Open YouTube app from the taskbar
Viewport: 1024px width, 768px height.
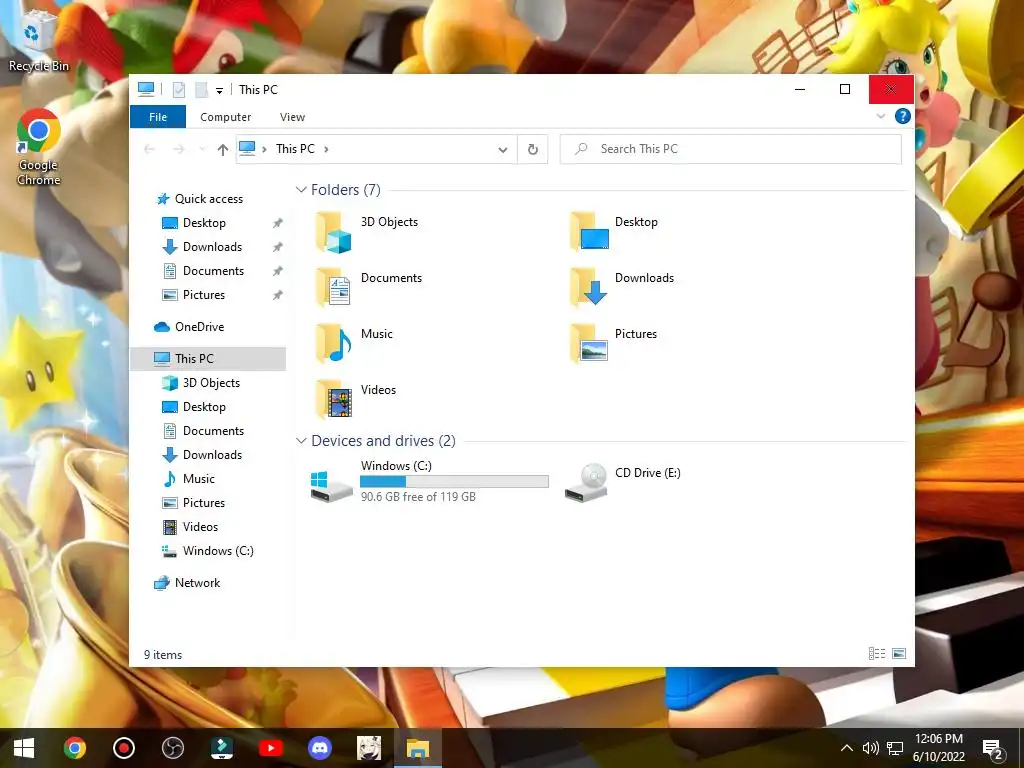tap(270, 748)
